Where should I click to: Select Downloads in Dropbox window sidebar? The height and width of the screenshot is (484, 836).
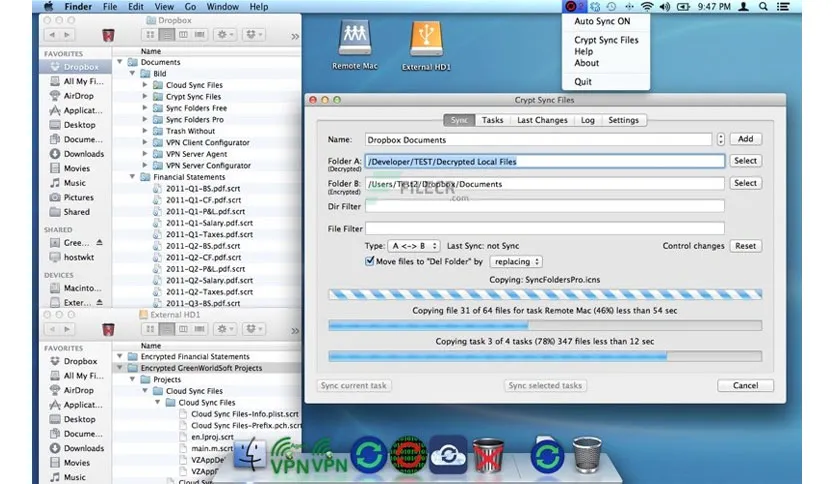coord(77,154)
